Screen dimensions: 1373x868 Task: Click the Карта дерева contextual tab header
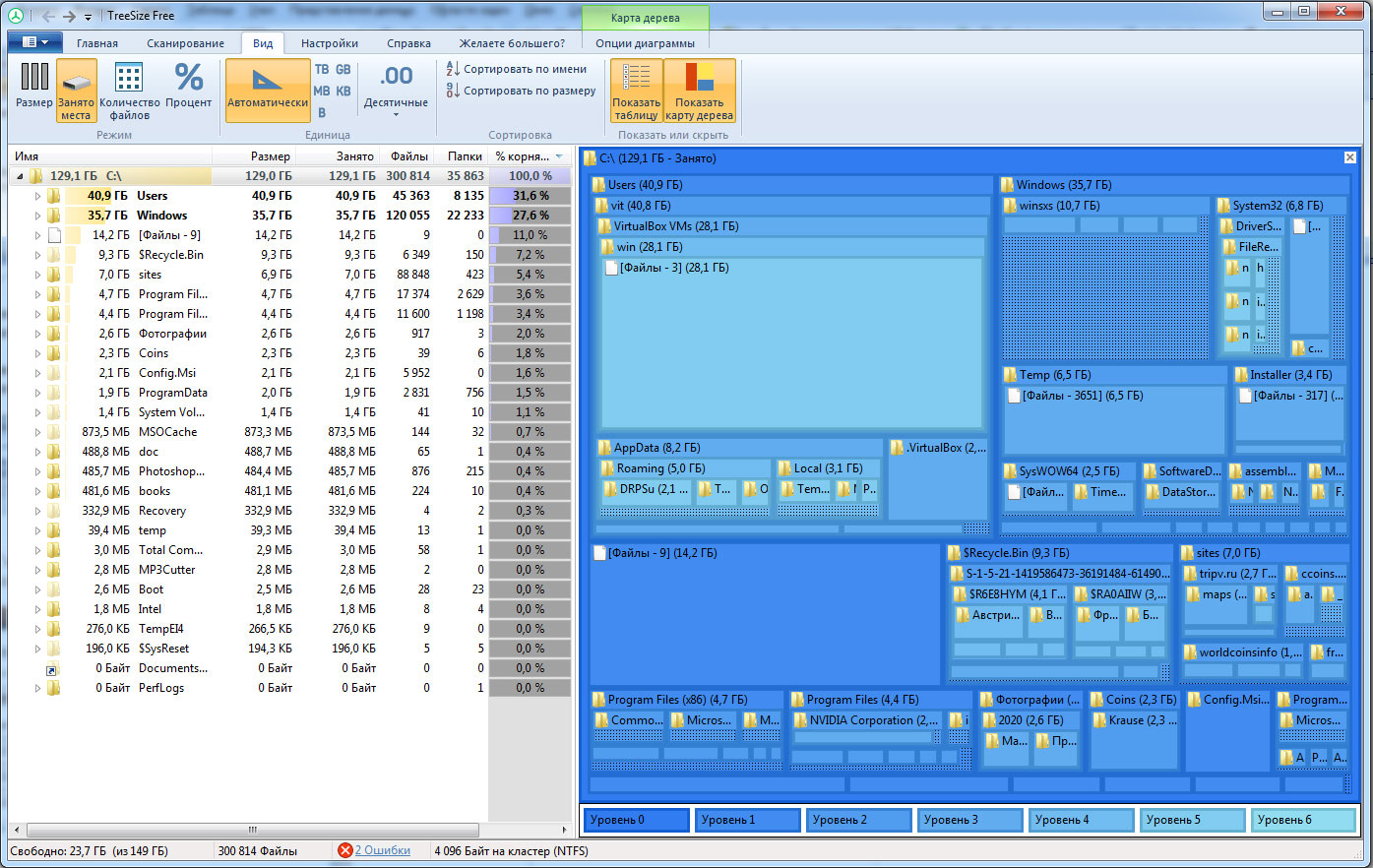[x=645, y=18]
